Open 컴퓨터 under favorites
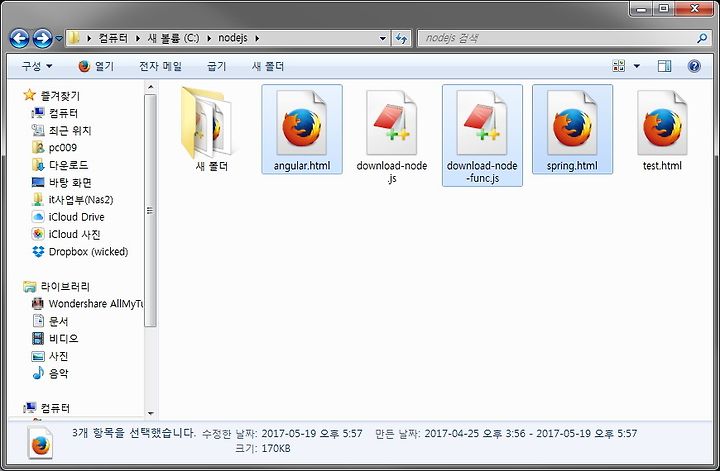Viewport: 720px width, 471px height. pyautogui.click(x=63, y=113)
